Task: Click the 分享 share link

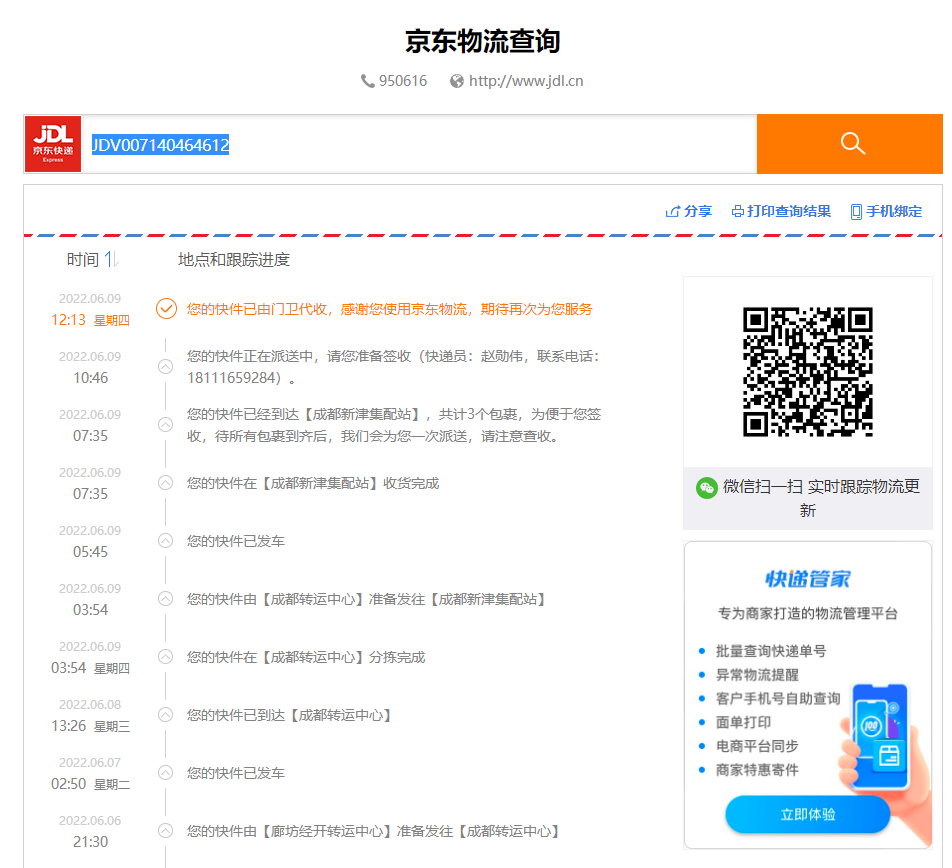Action: [688, 211]
